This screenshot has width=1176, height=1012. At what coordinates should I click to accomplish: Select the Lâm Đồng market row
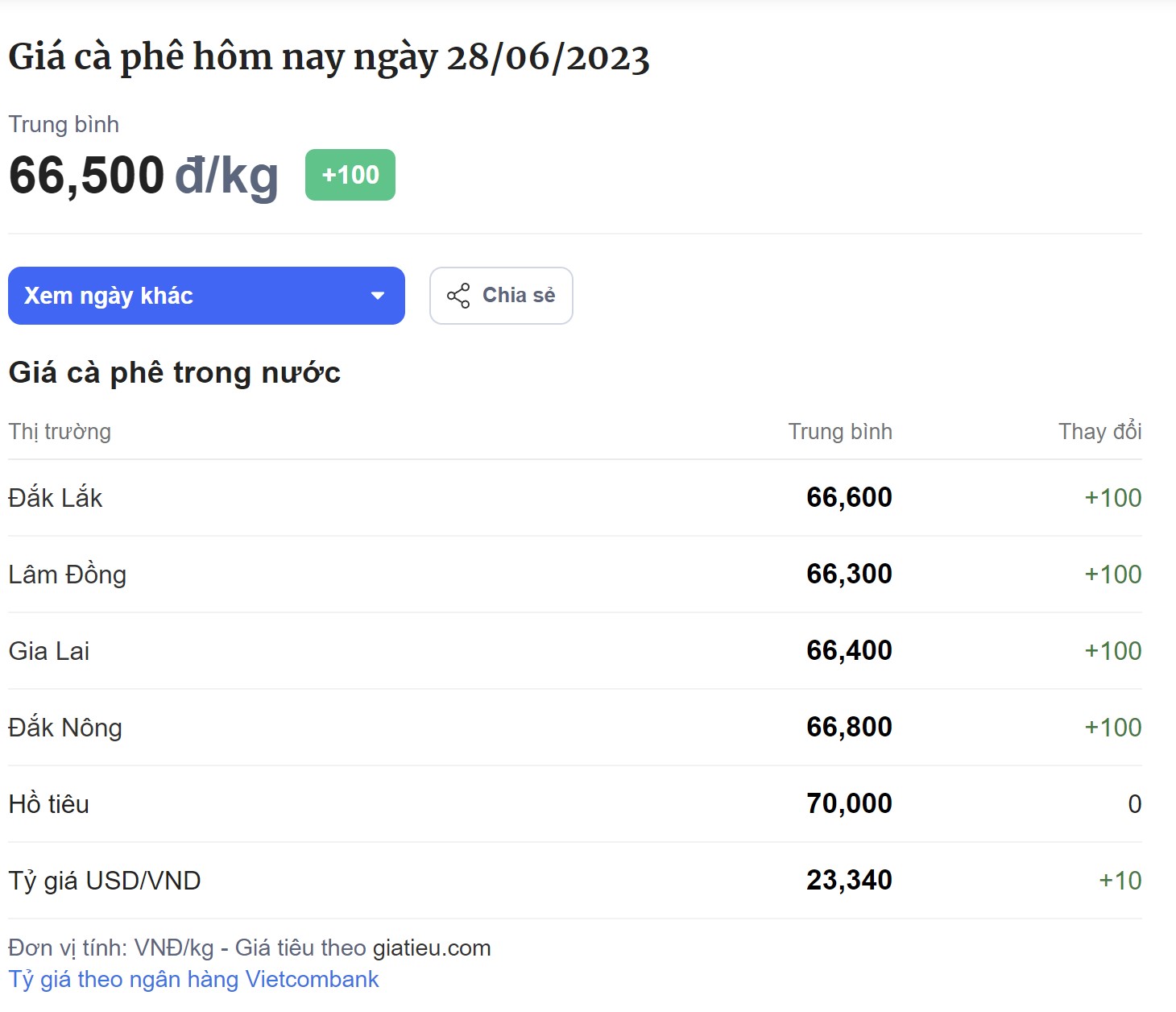coord(575,574)
